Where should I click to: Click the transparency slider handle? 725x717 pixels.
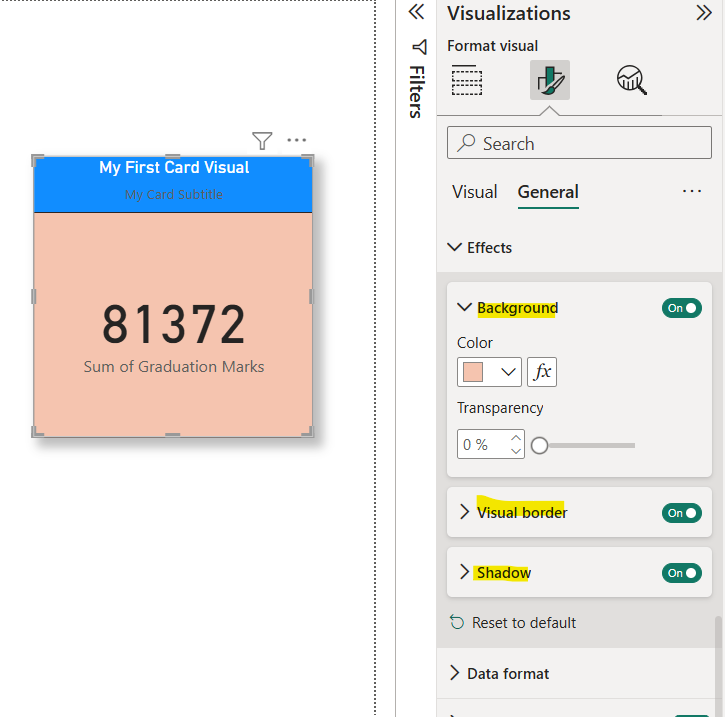coord(539,446)
